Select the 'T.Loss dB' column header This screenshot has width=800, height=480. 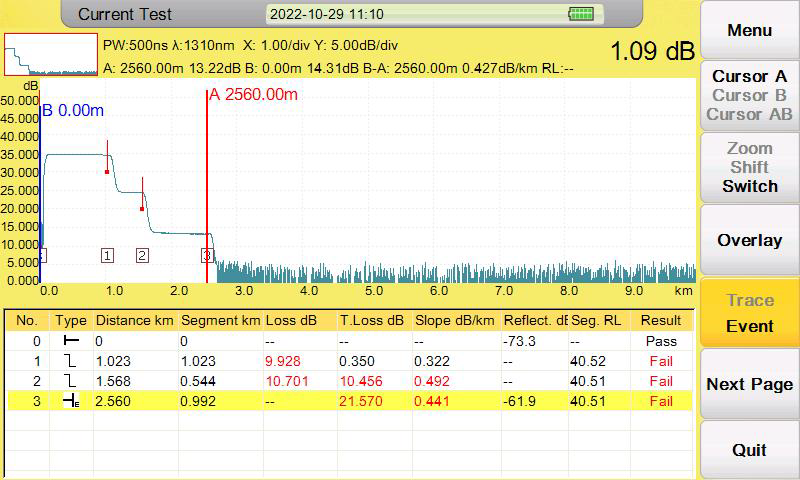coord(374,320)
